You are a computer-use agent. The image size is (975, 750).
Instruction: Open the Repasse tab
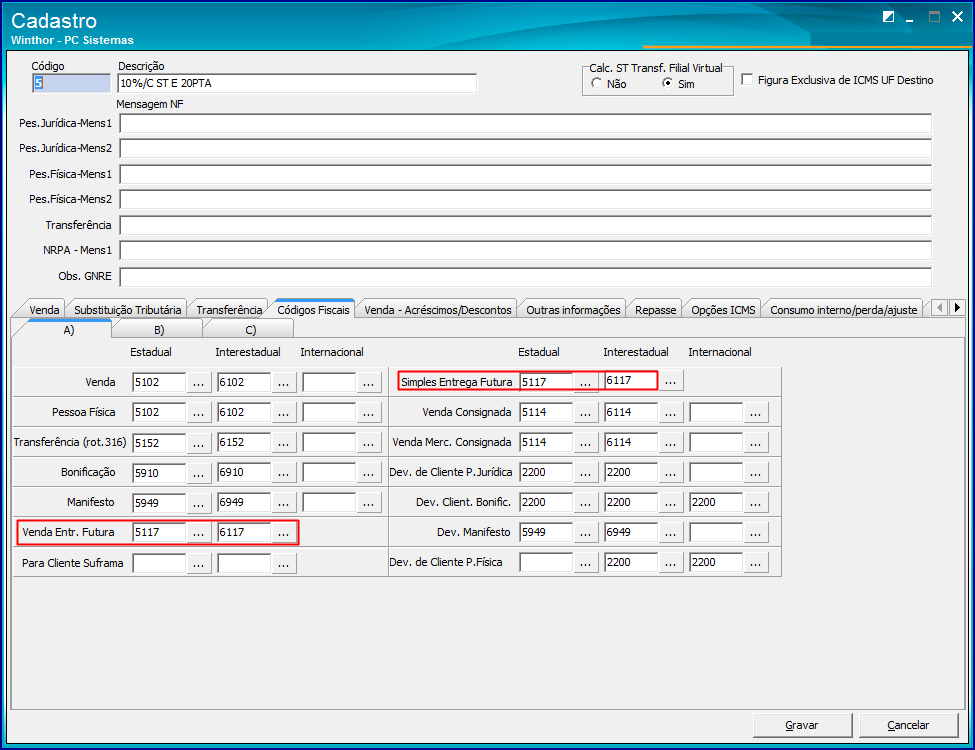(x=655, y=310)
